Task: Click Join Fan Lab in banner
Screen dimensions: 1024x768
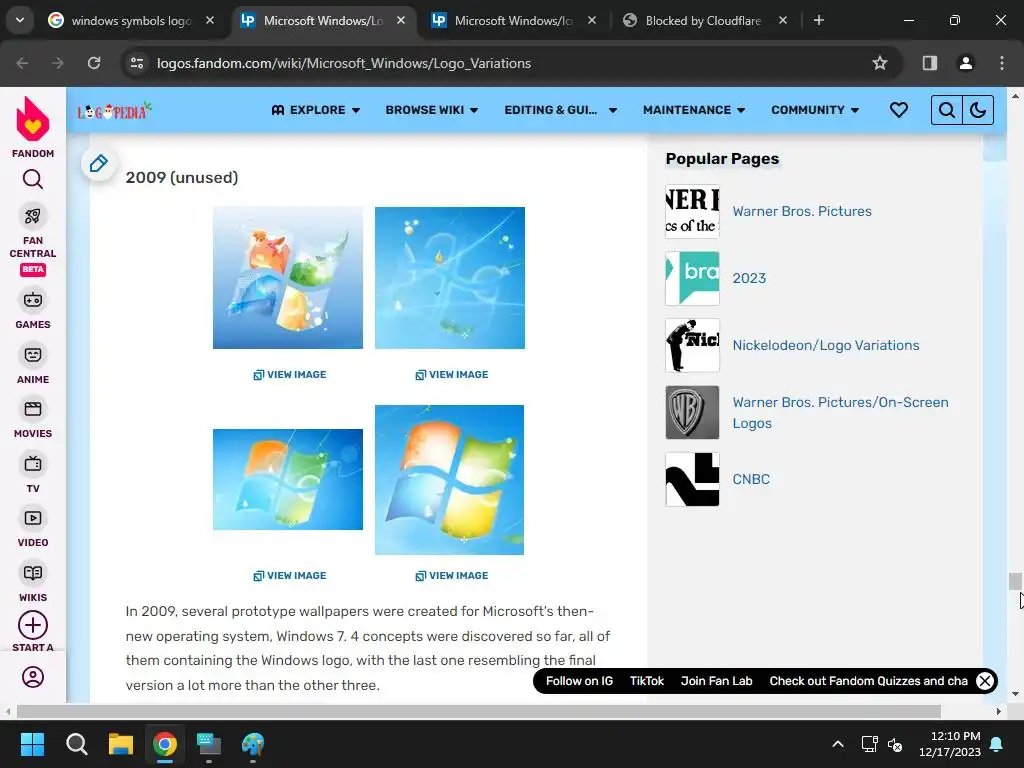Action: 716,680
